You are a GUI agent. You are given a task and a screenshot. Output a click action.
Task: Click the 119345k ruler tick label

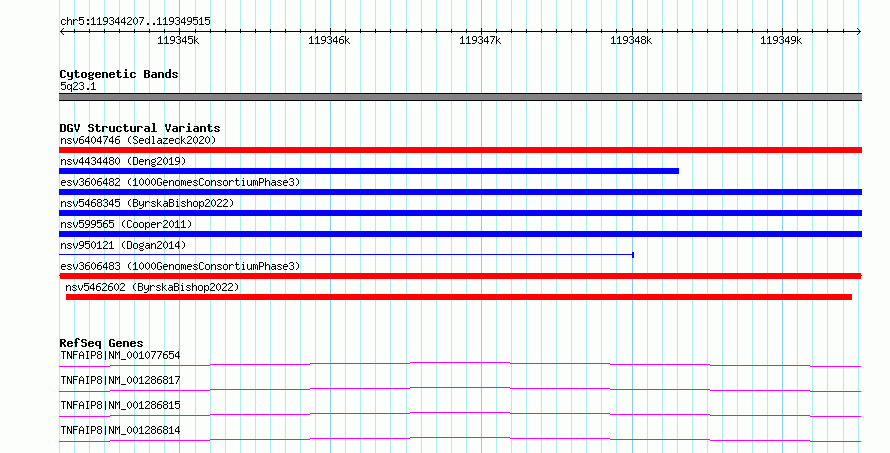point(178,40)
